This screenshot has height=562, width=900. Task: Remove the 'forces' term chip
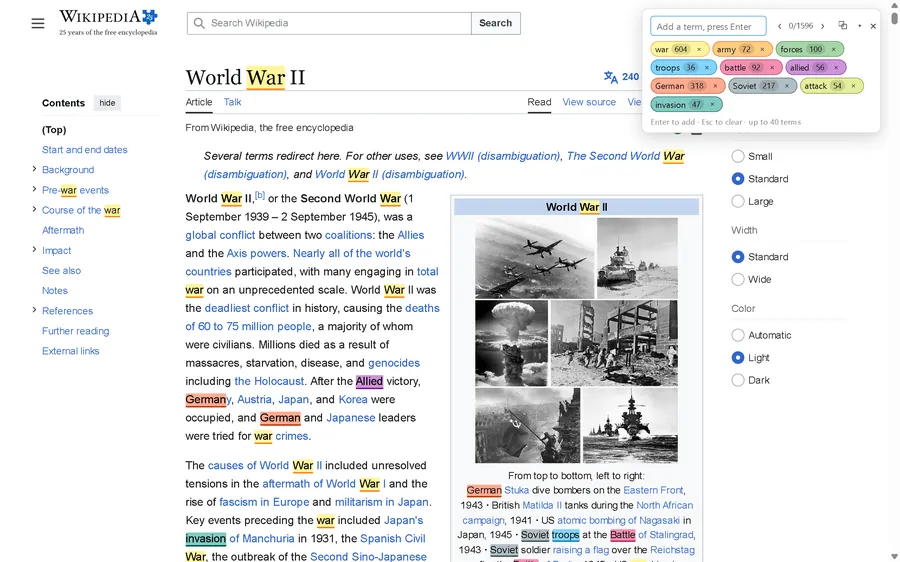click(x=833, y=49)
